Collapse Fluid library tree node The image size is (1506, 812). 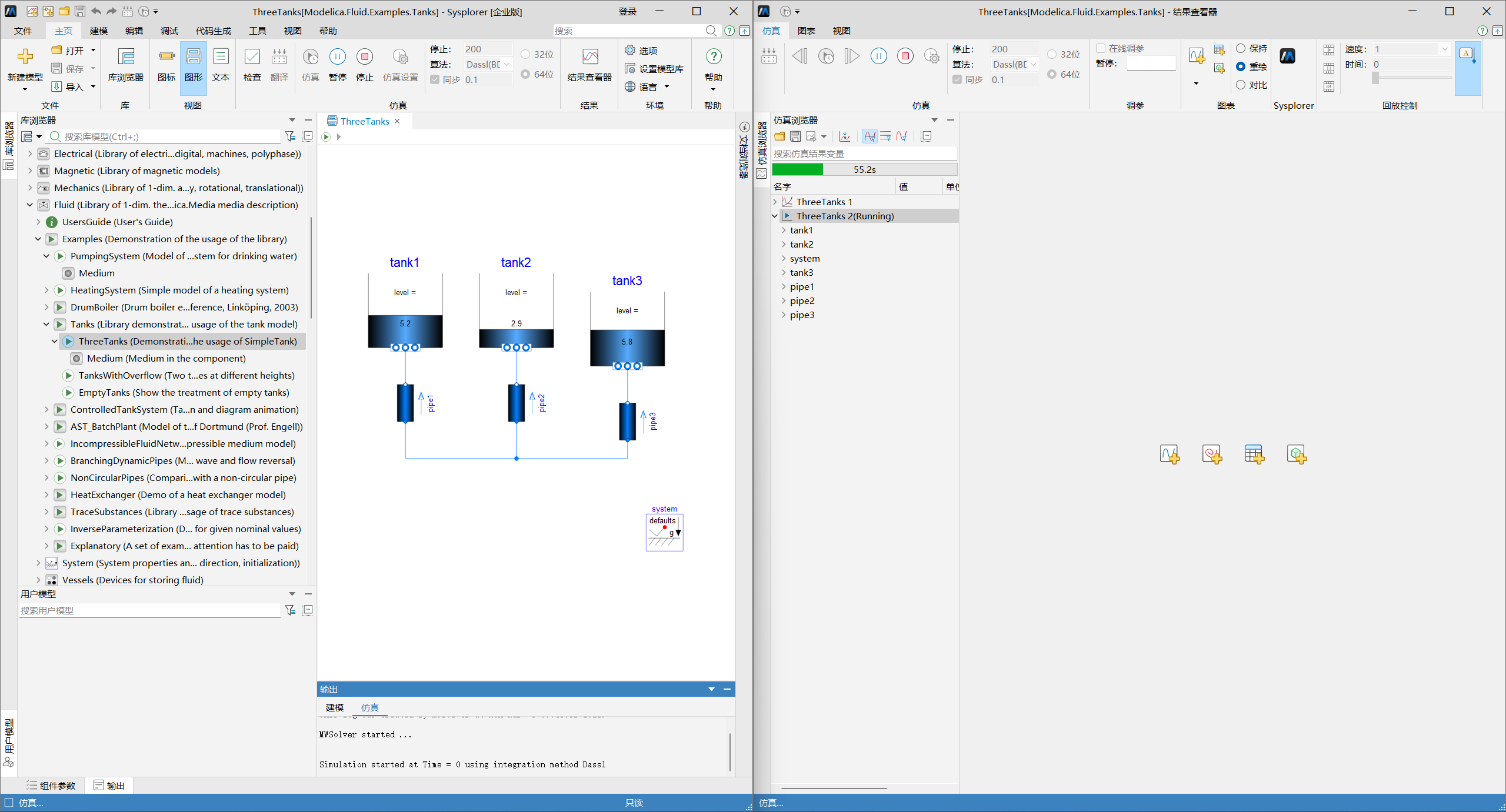(30, 205)
